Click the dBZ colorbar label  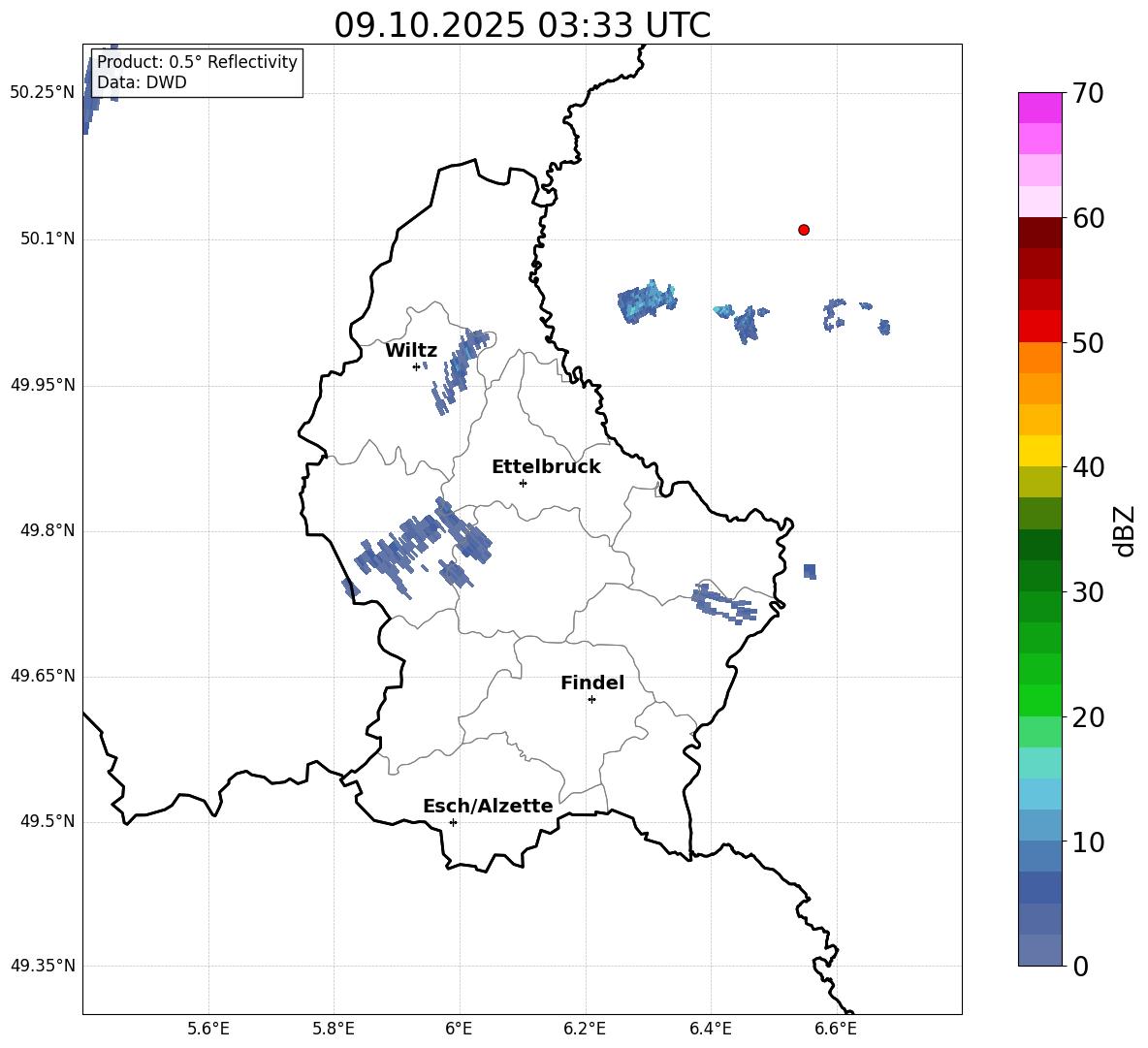pyautogui.click(x=1123, y=530)
